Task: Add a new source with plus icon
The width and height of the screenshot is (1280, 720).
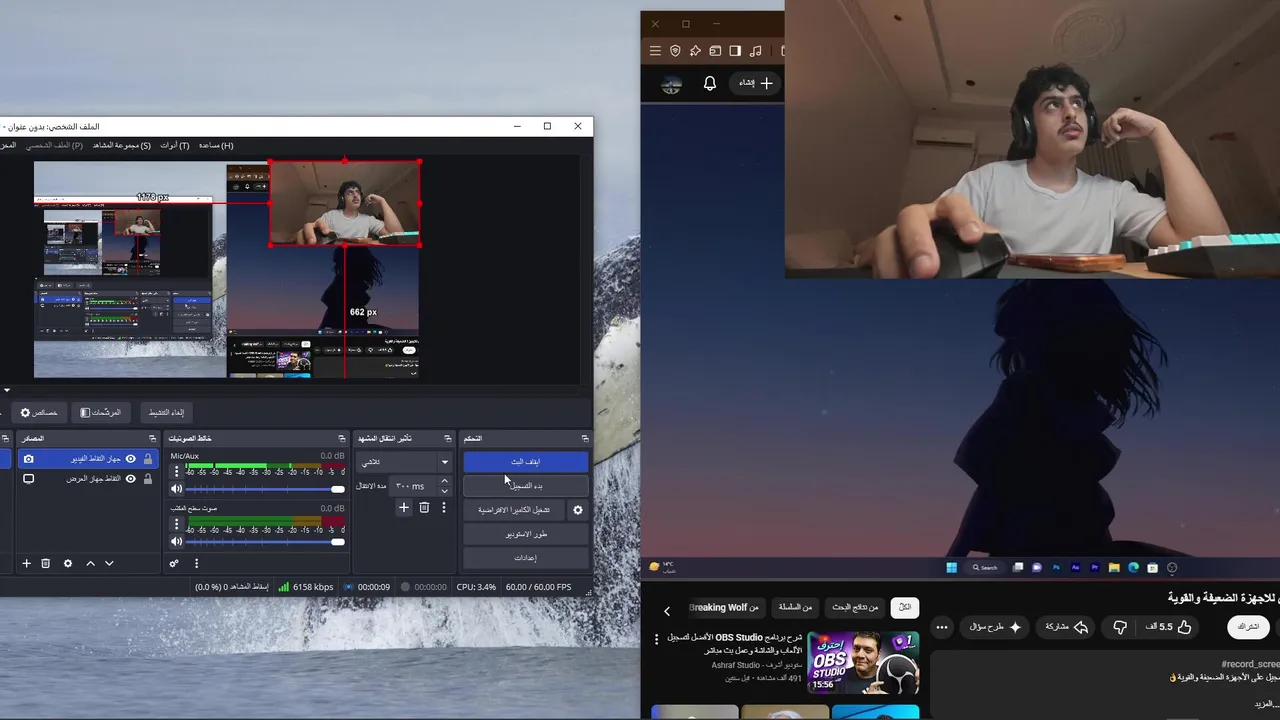Action: point(27,564)
